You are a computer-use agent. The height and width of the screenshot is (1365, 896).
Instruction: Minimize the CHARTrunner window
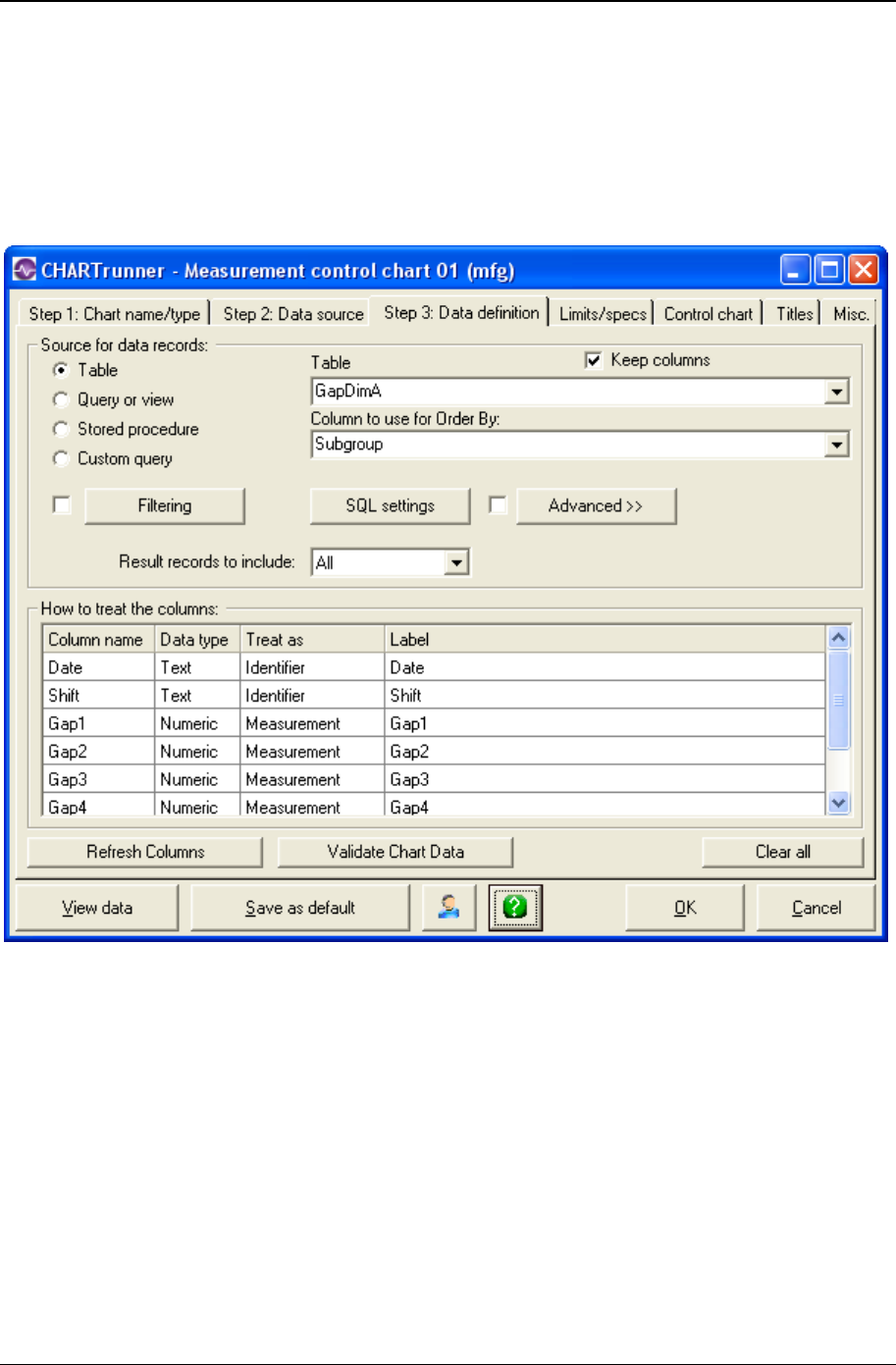796,270
